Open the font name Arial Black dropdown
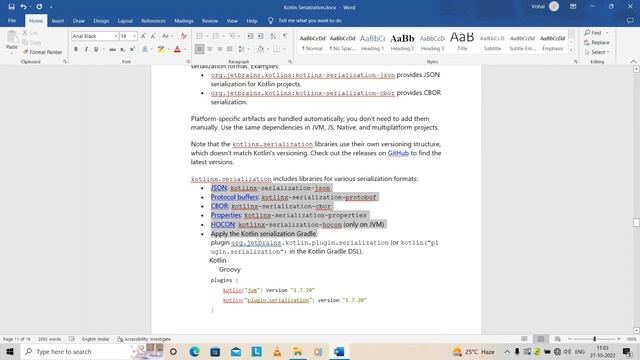This screenshot has width=640, height=360. (x=116, y=36)
